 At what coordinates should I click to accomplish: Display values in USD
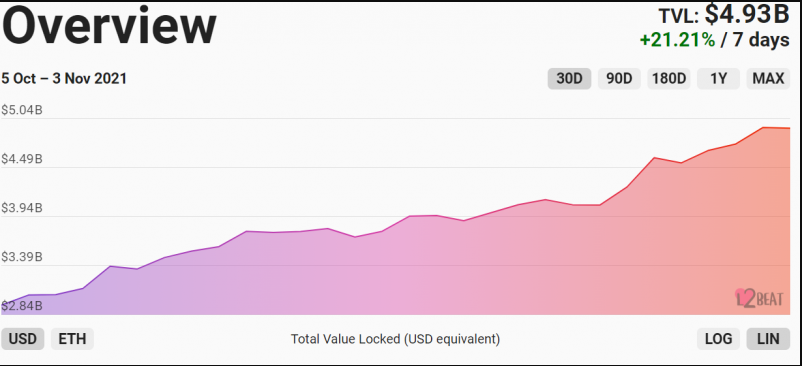click(x=23, y=338)
